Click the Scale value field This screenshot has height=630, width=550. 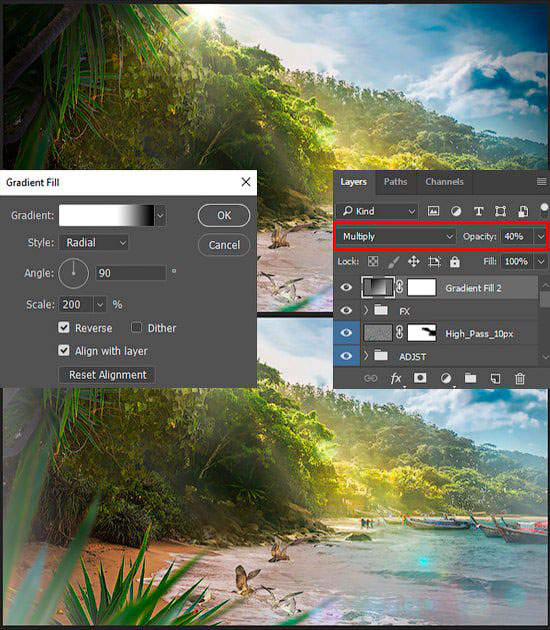[x=76, y=305]
